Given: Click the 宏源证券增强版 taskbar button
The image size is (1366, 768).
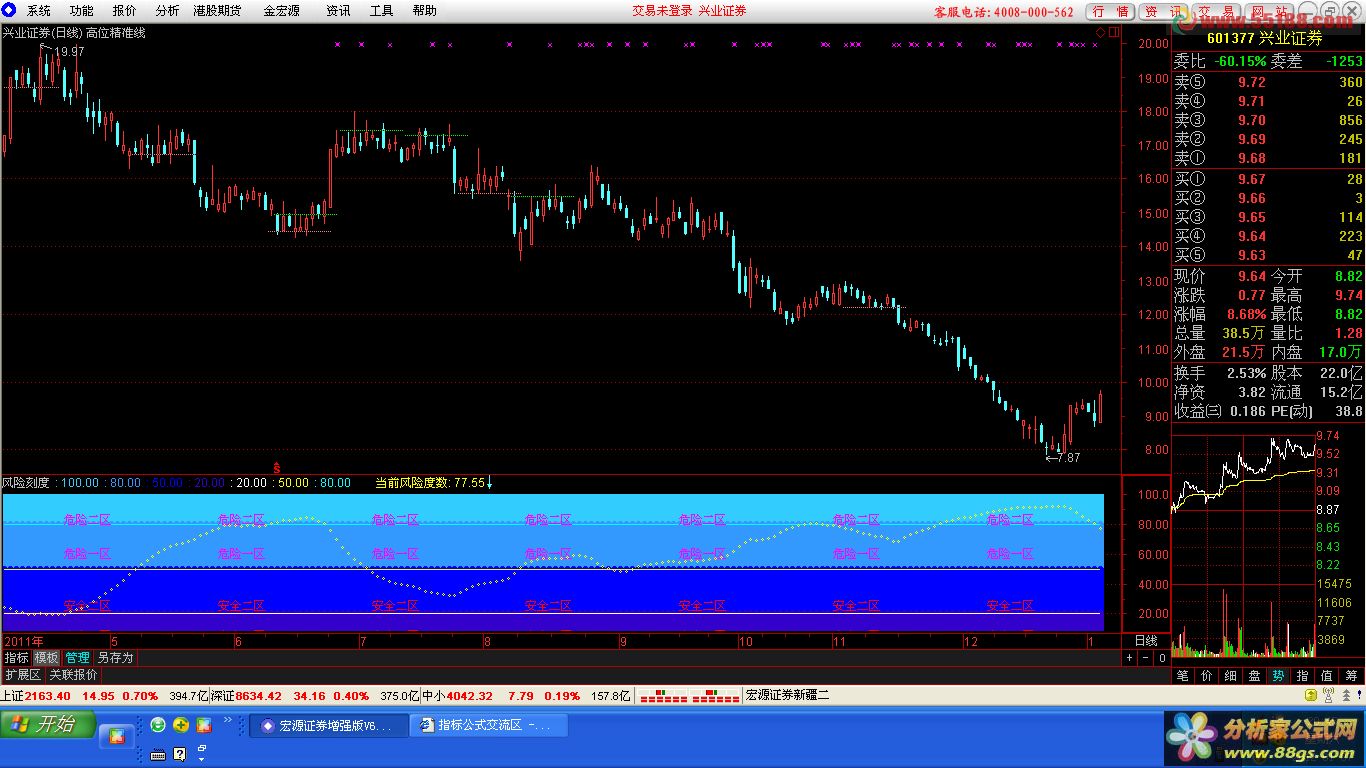Looking at the screenshot, I should [329, 725].
